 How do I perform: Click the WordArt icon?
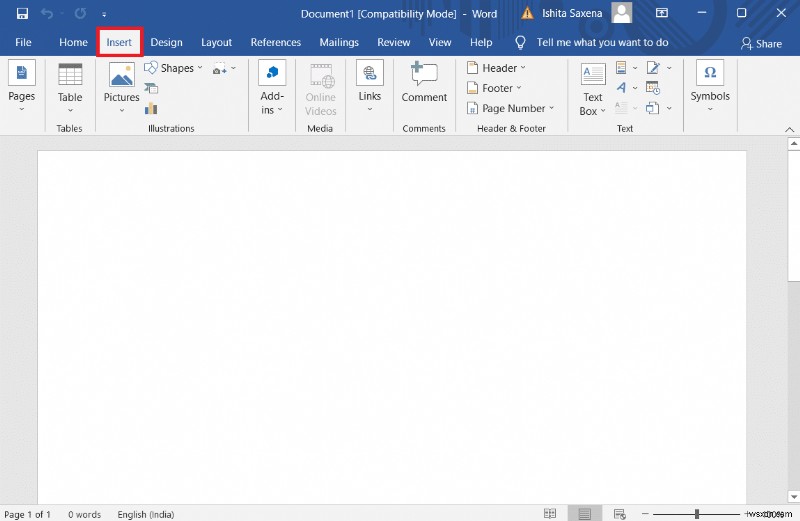pyautogui.click(x=621, y=88)
